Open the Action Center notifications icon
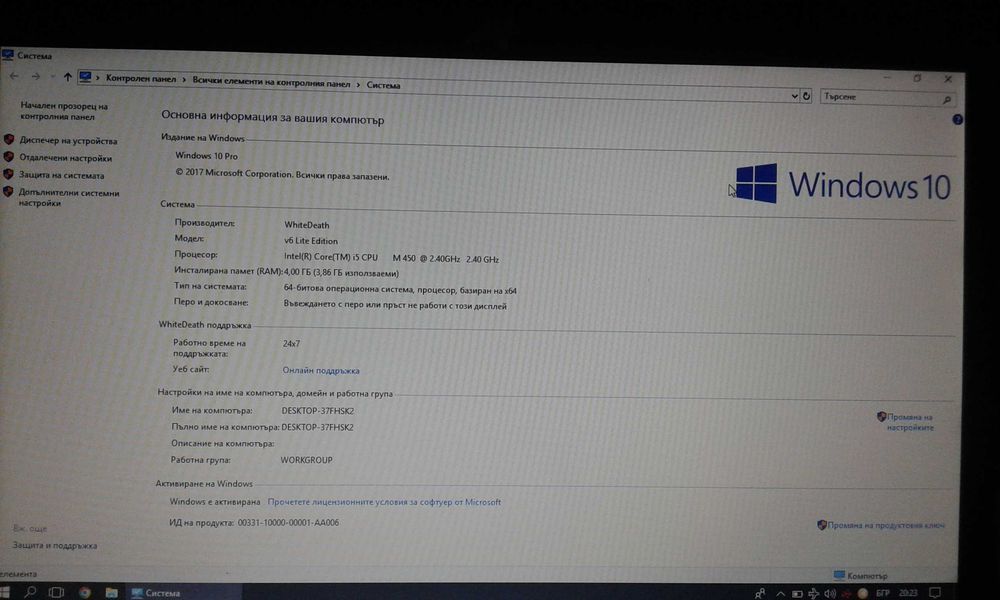 935,593
